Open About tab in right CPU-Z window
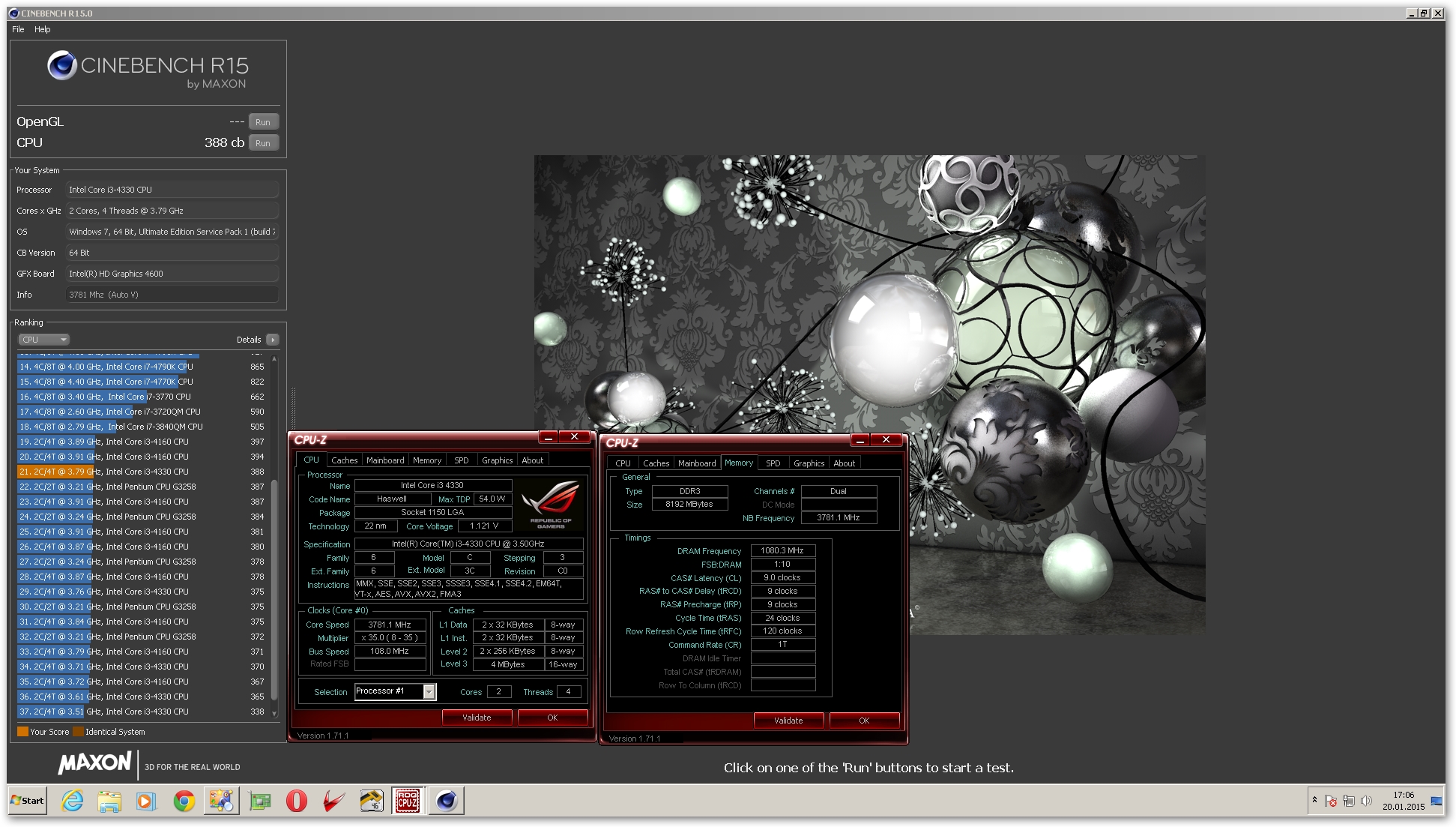Viewport: 1456px width, 827px height. click(845, 463)
